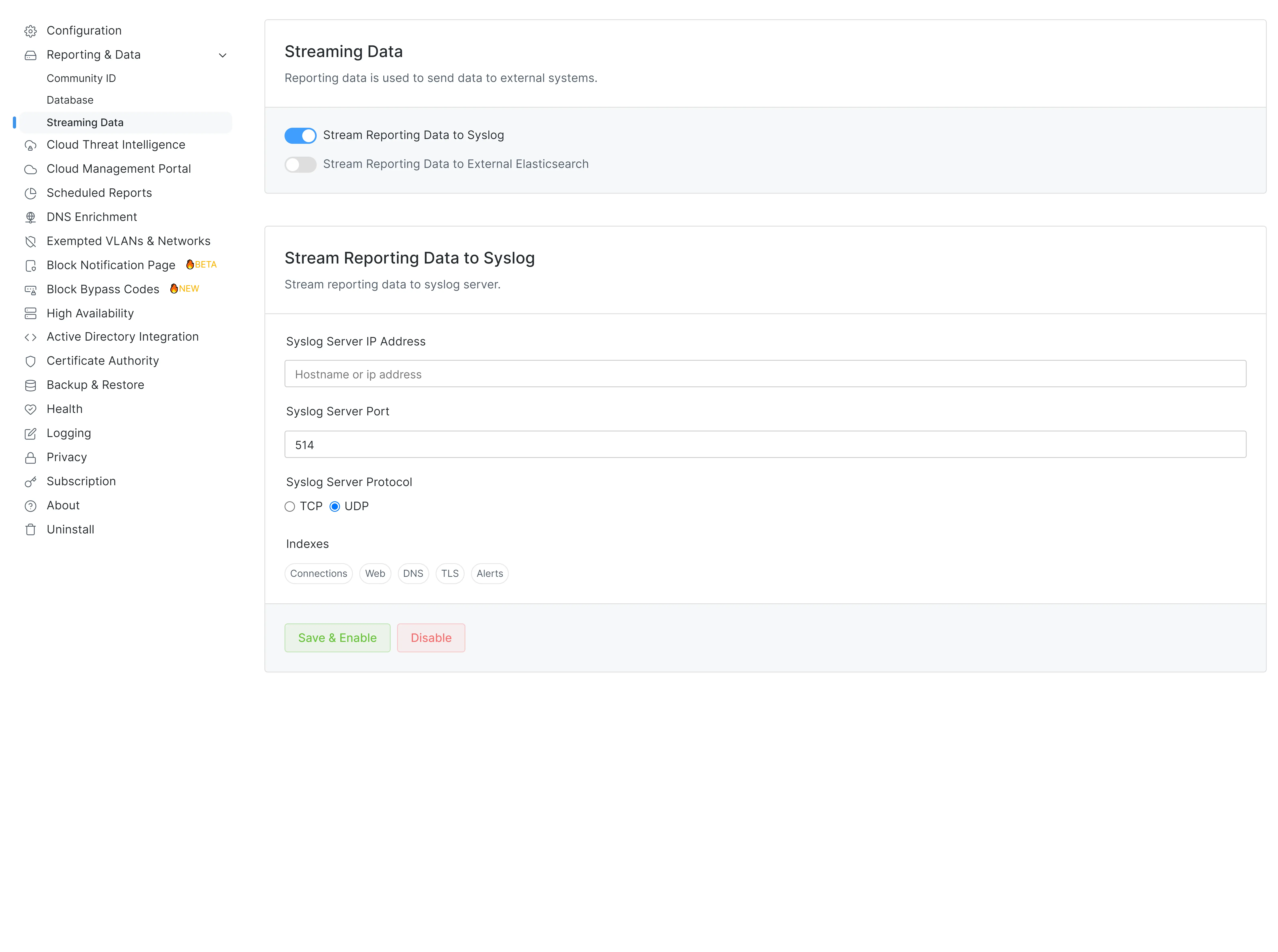The image size is (1278, 952).
Task: Turn off Stream Reporting Data to Syslog toggle
Action: pyautogui.click(x=300, y=135)
